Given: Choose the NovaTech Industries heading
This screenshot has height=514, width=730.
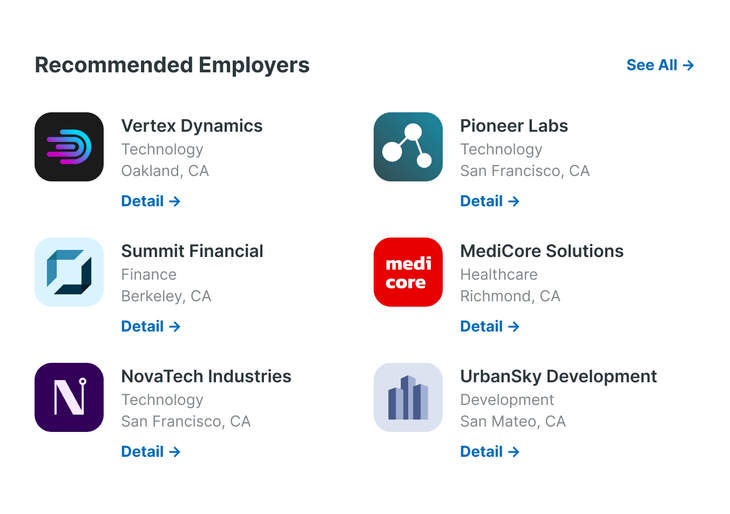Looking at the screenshot, I should 206,376.
